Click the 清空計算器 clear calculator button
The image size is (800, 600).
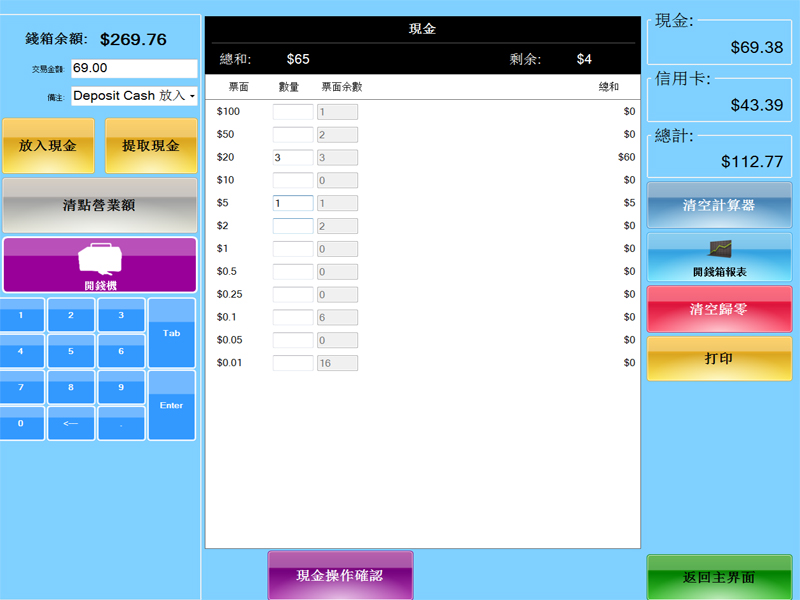coord(719,205)
